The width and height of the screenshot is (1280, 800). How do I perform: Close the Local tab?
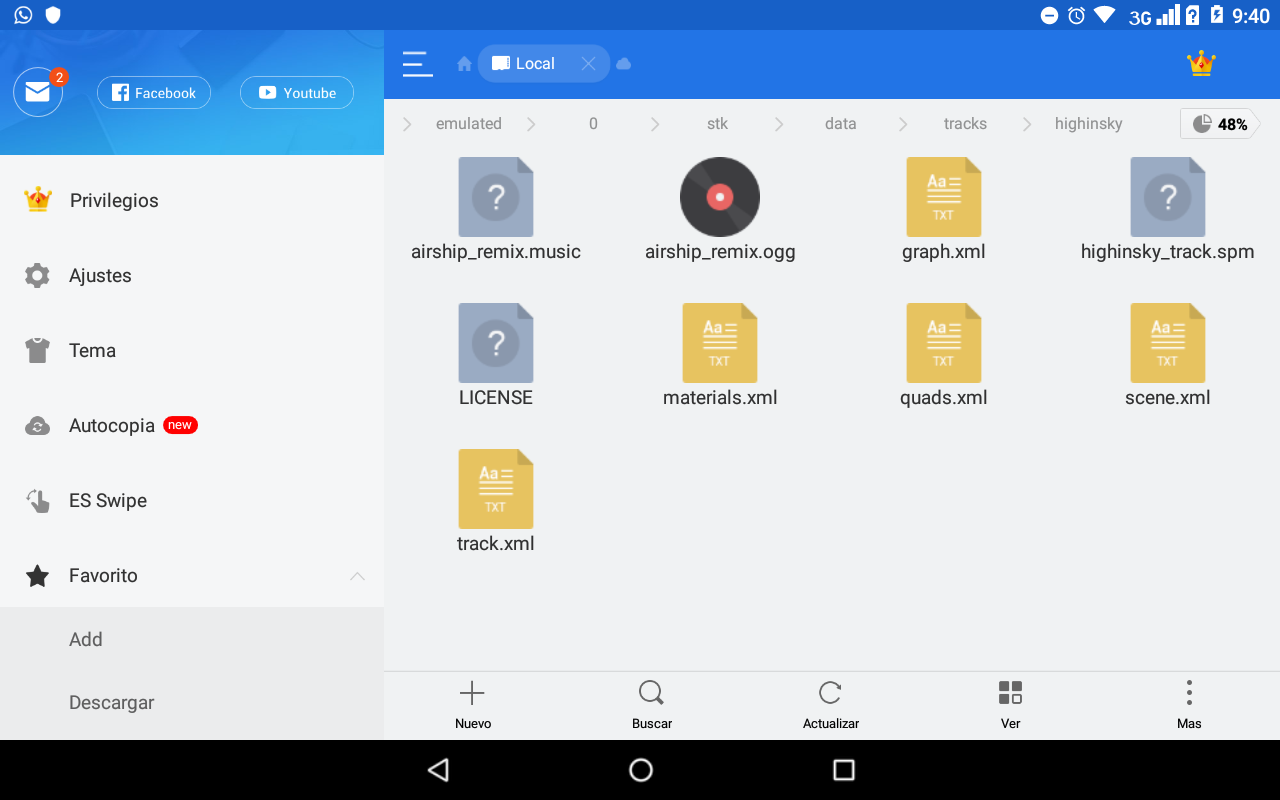[x=588, y=64]
